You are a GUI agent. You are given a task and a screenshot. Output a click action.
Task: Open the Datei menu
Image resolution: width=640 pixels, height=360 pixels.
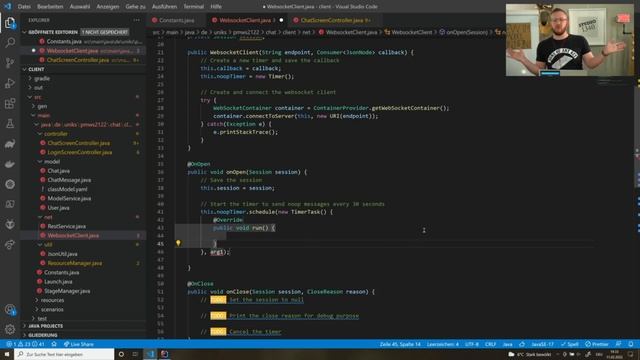(x=24, y=7)
